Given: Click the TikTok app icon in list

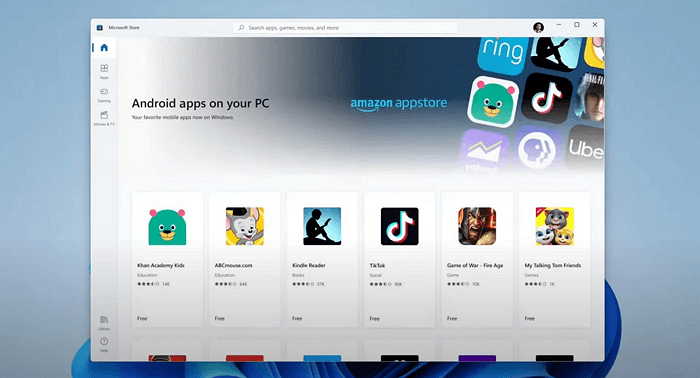Looking at the screenshot, I should pyautogui.click(x=400, y=226).
